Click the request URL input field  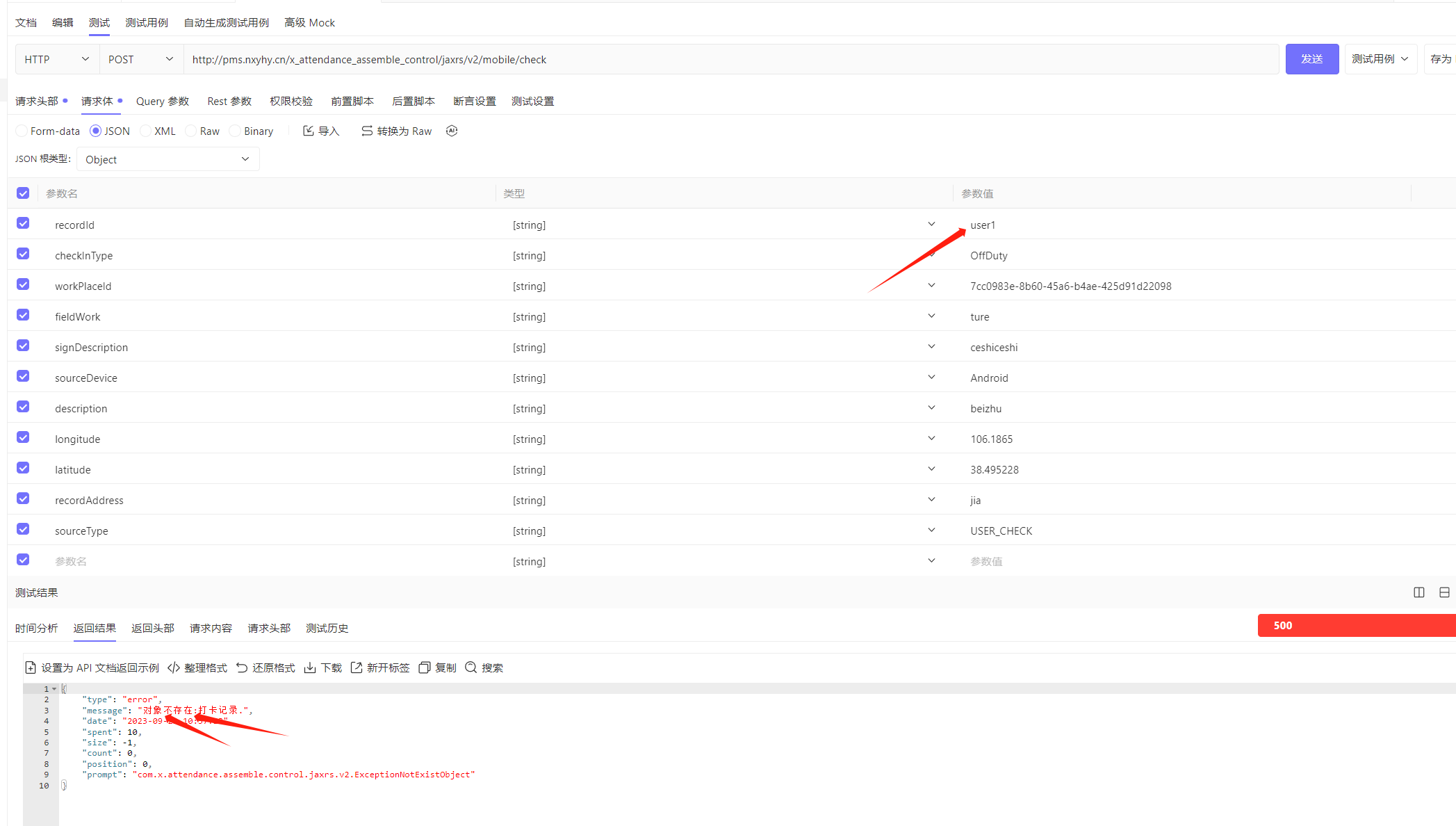[x=730, y=59]
